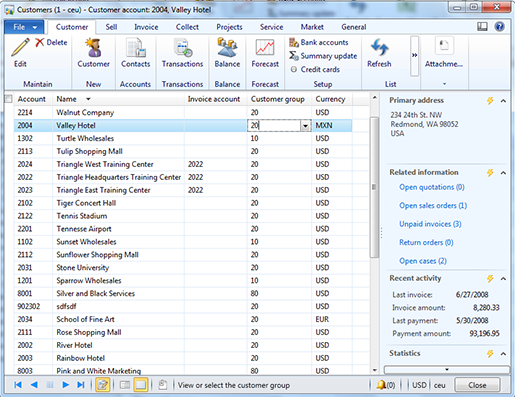Open the Customer group dropdown for Valley Hotel
This screenshot has height=397, width=515.
pyautogui.click(x=305, y=126)
